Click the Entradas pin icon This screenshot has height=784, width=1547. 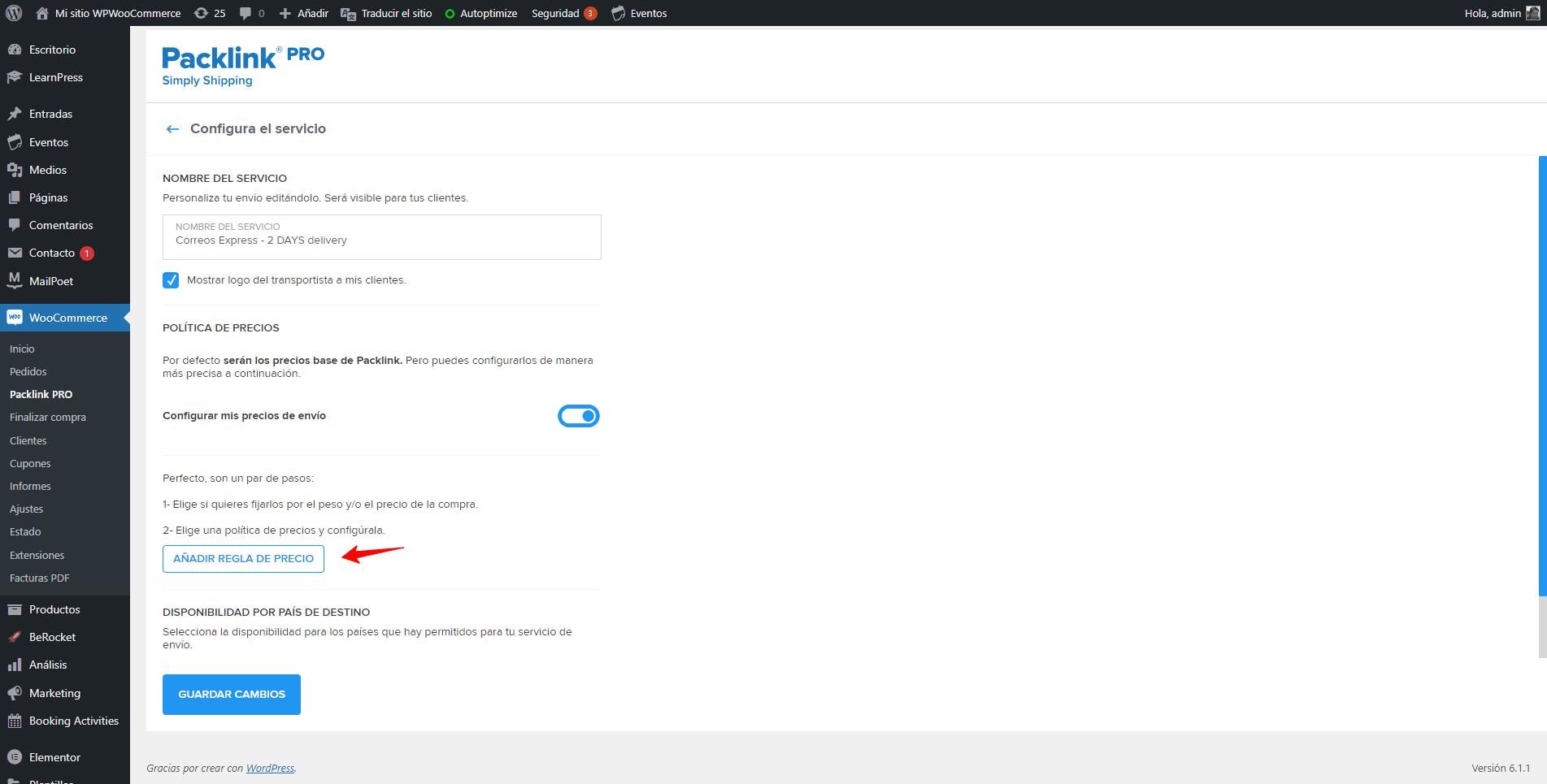[x=15, y=114]
